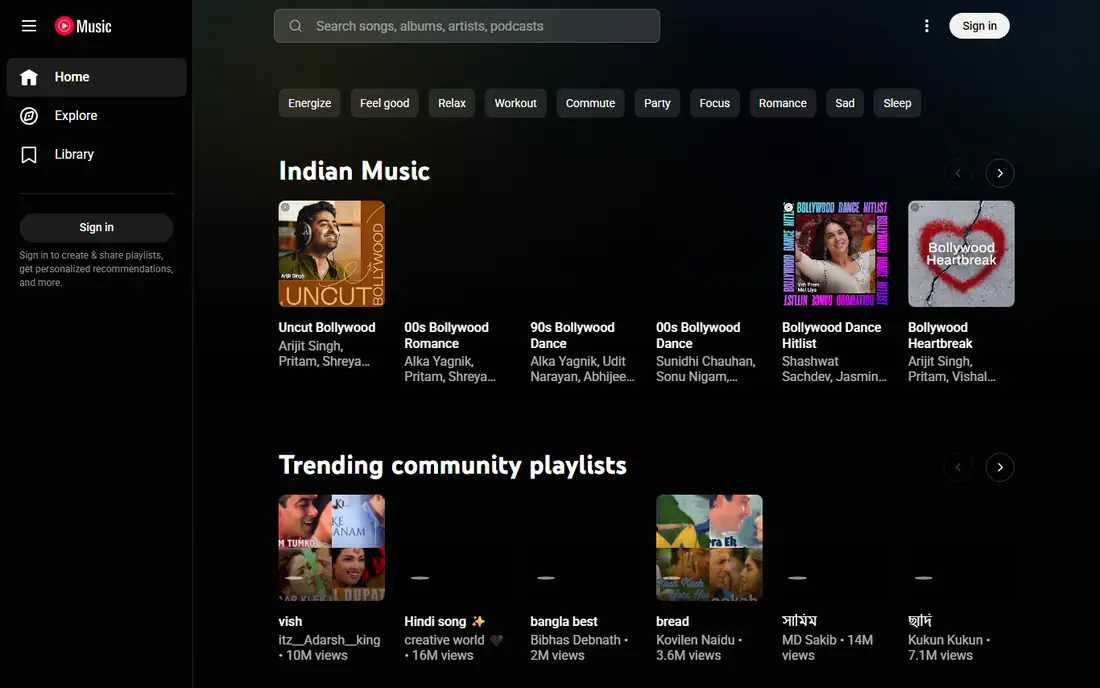
Task: Go to Library in sidebar
Action: click(96, 154)
